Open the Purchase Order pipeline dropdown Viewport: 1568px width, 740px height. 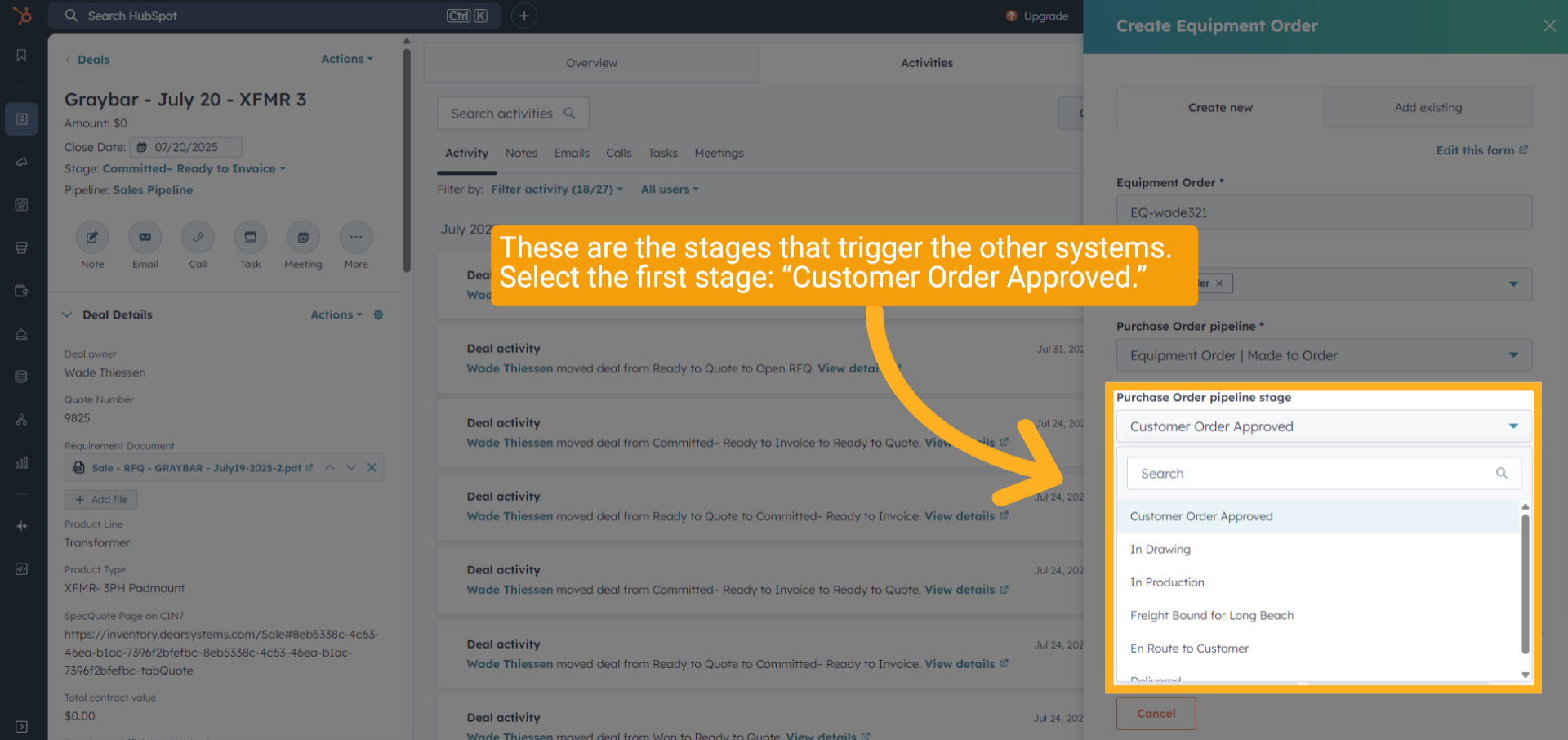coord(1324,355)
